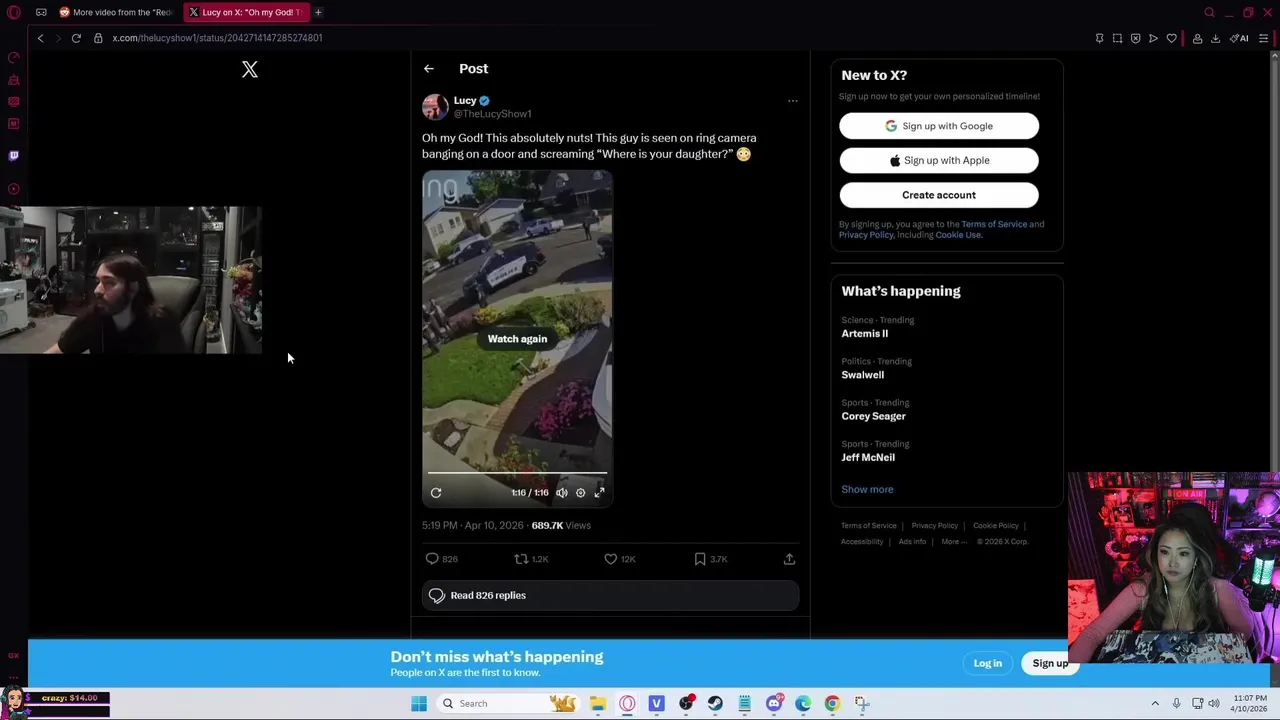Open Privacy Policy link in signup panel
This screenshot has height=720, width=1280.
[866, 235]
